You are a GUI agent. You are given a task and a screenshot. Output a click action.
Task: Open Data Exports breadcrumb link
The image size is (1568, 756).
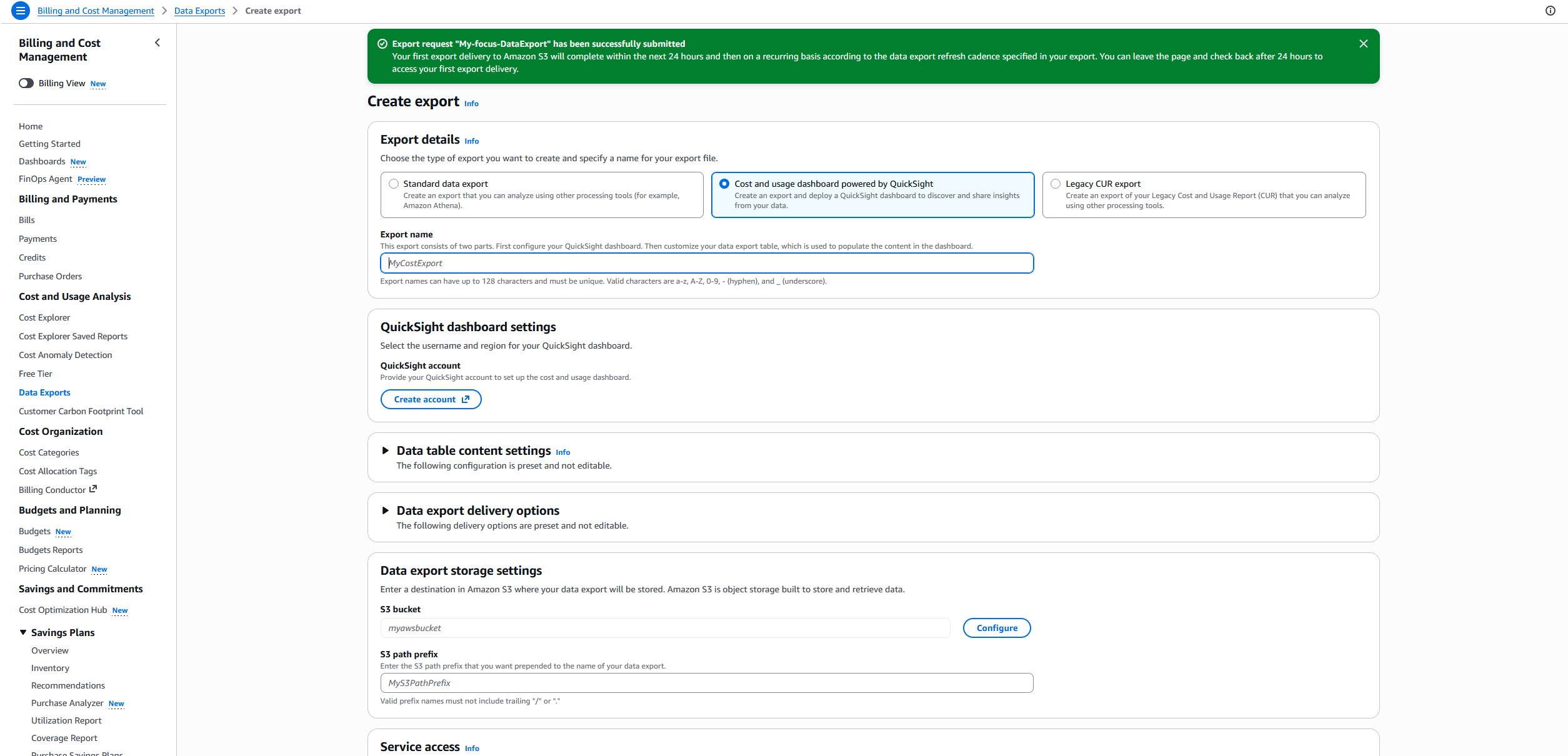pos(199,11)
